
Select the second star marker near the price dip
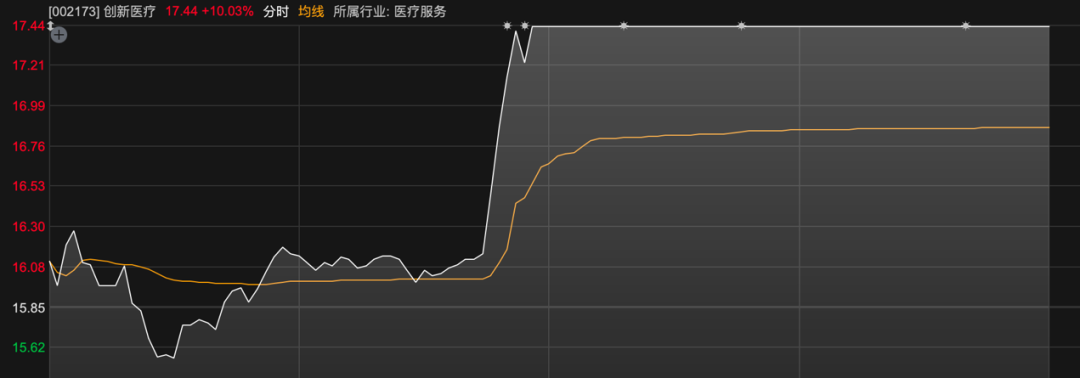tap(525, 25)
